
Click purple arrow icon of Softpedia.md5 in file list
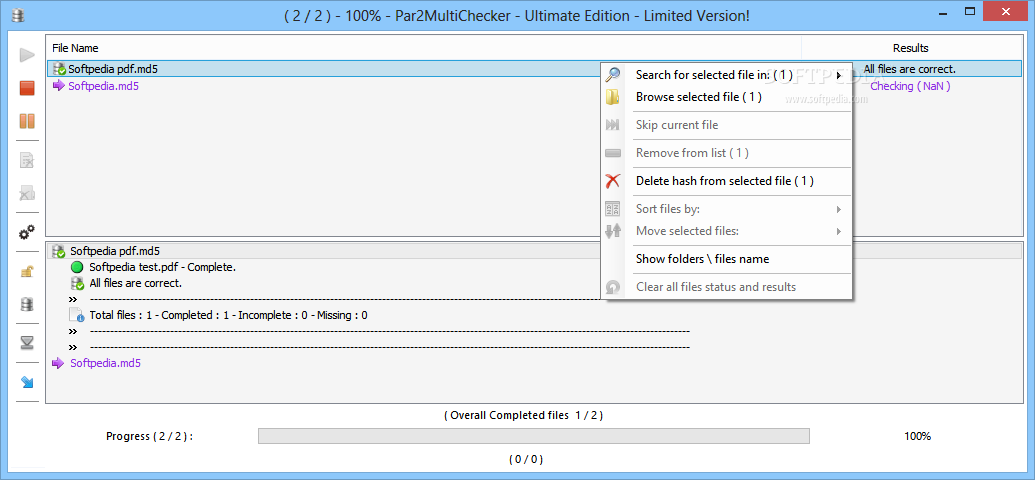point(59,86)
